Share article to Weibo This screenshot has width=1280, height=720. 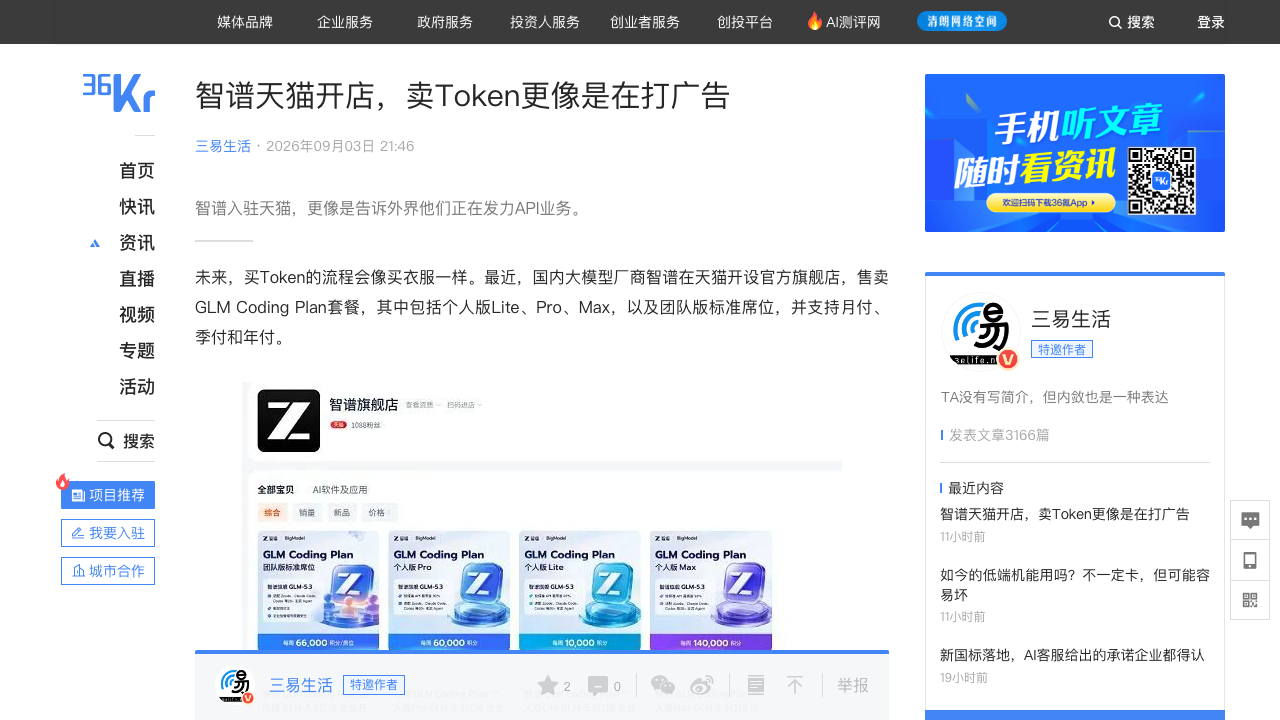(702, 685)
